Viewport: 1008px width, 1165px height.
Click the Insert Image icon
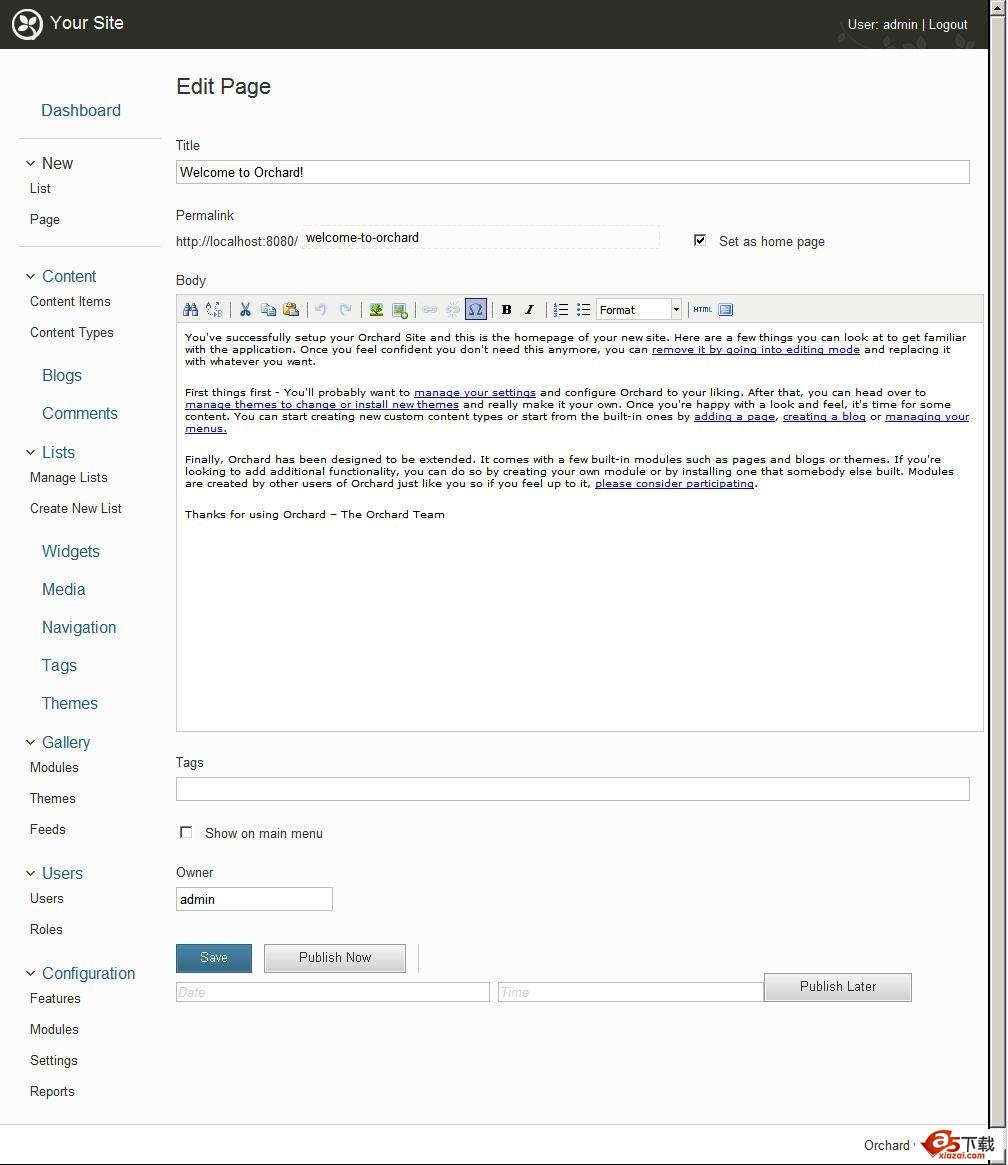click(x=375, y=309)
